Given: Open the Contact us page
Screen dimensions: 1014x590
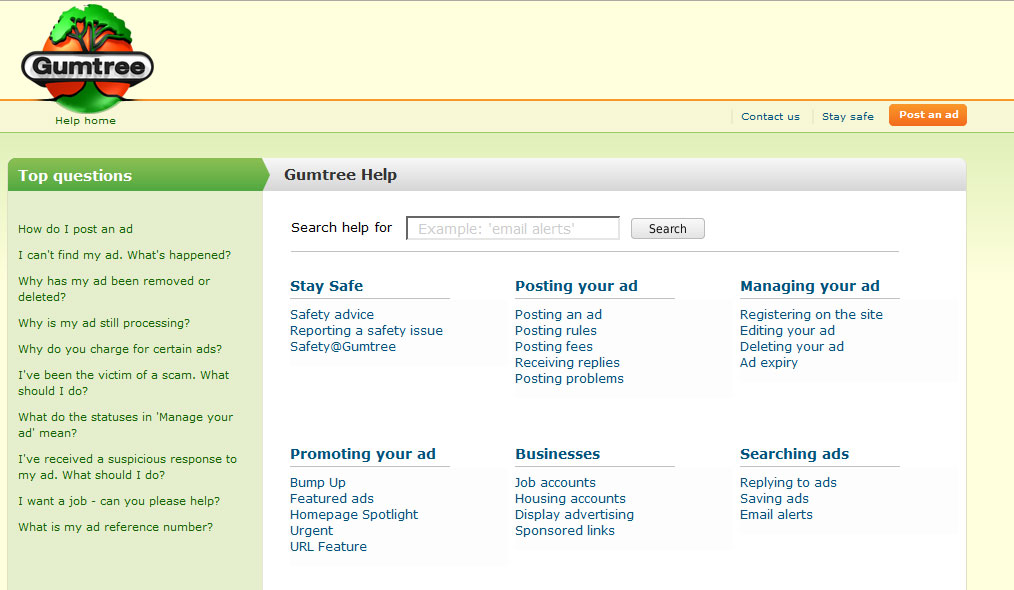Looking at the screenshot, I should [770, 116].
